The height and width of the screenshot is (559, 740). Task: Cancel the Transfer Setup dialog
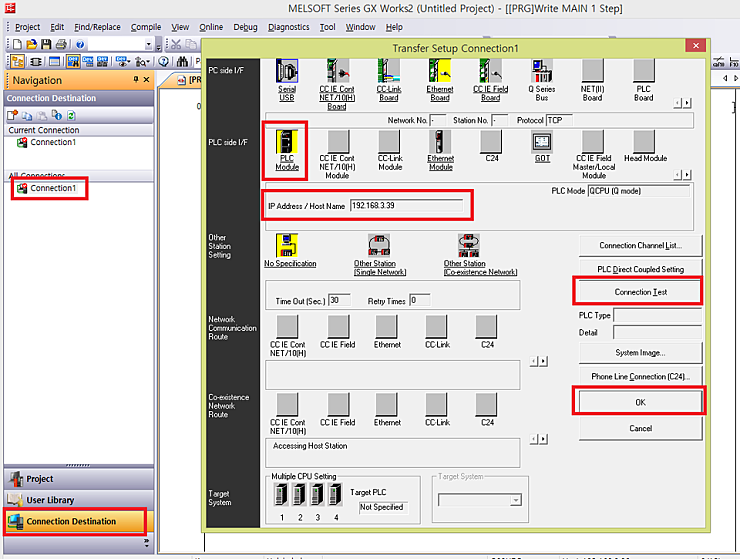point(640,428)
